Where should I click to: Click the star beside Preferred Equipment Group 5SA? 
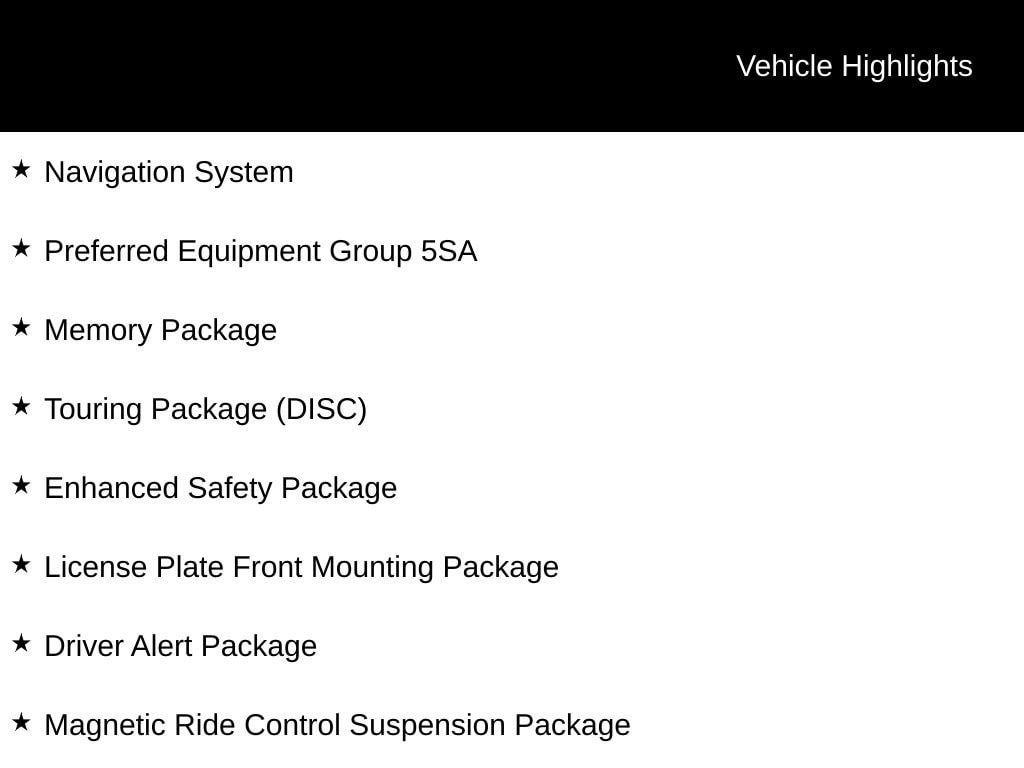tap(21, 248)
